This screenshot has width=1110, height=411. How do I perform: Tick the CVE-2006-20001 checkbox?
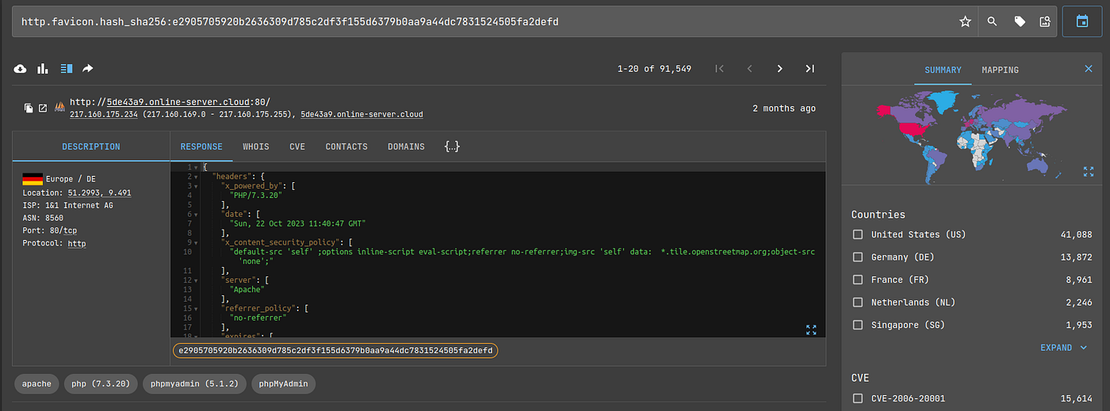858,398
